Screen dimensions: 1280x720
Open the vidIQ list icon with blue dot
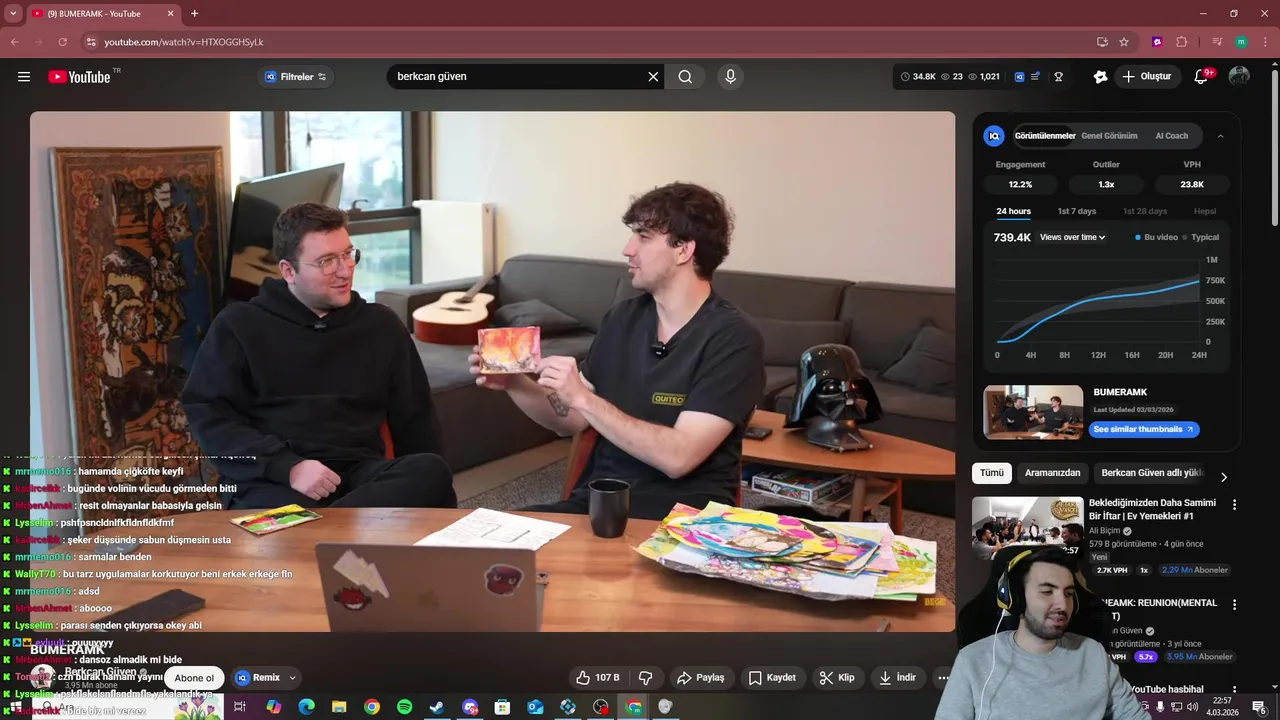pos(1036,77)
